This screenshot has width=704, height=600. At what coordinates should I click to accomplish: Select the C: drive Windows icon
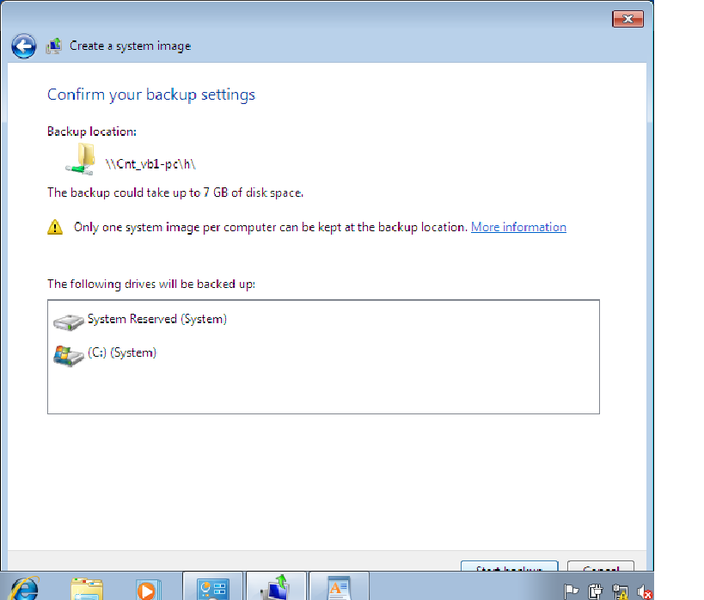(x=68, y=354)
